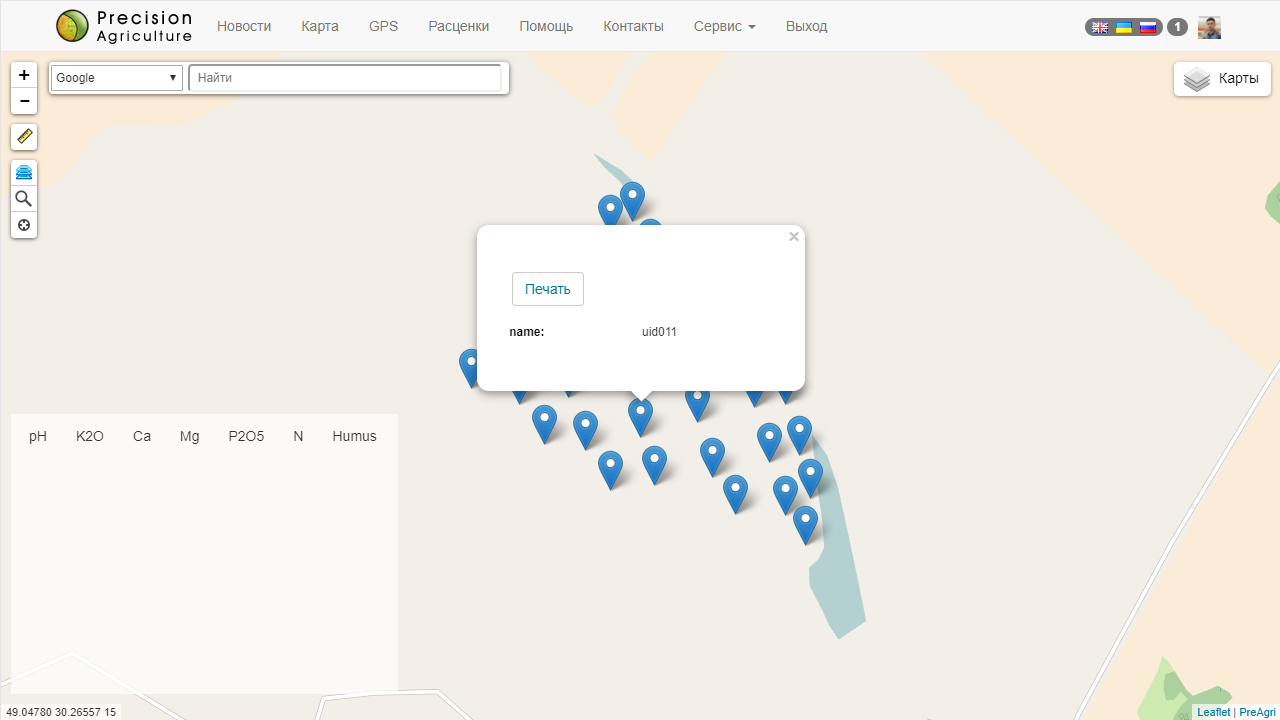Zoom out of the map
Image resolution: width=1280 pixels, height=720 pixels.
point(24,101)
